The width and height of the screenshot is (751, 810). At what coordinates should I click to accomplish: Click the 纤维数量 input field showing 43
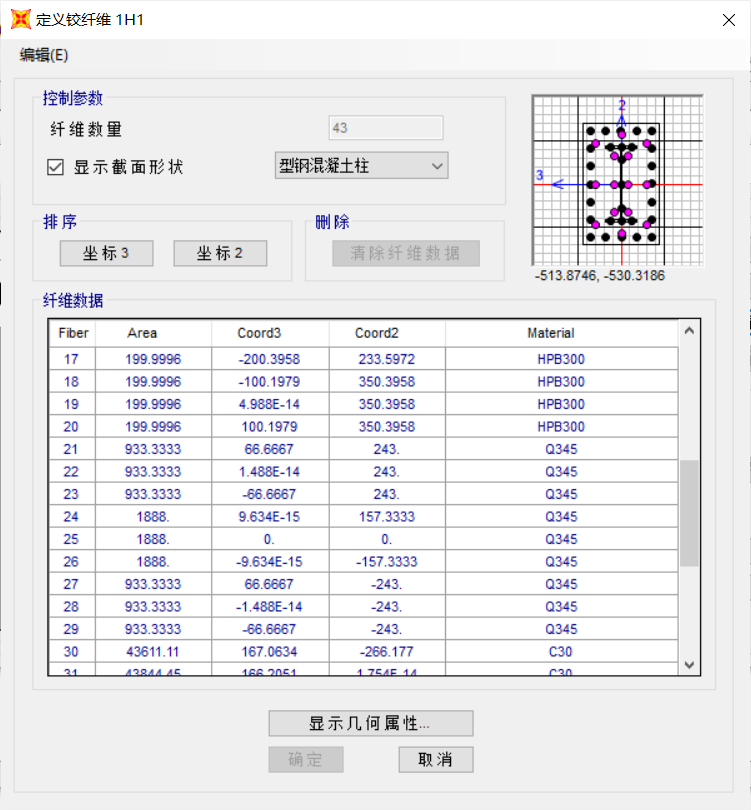tap(386, 128)
